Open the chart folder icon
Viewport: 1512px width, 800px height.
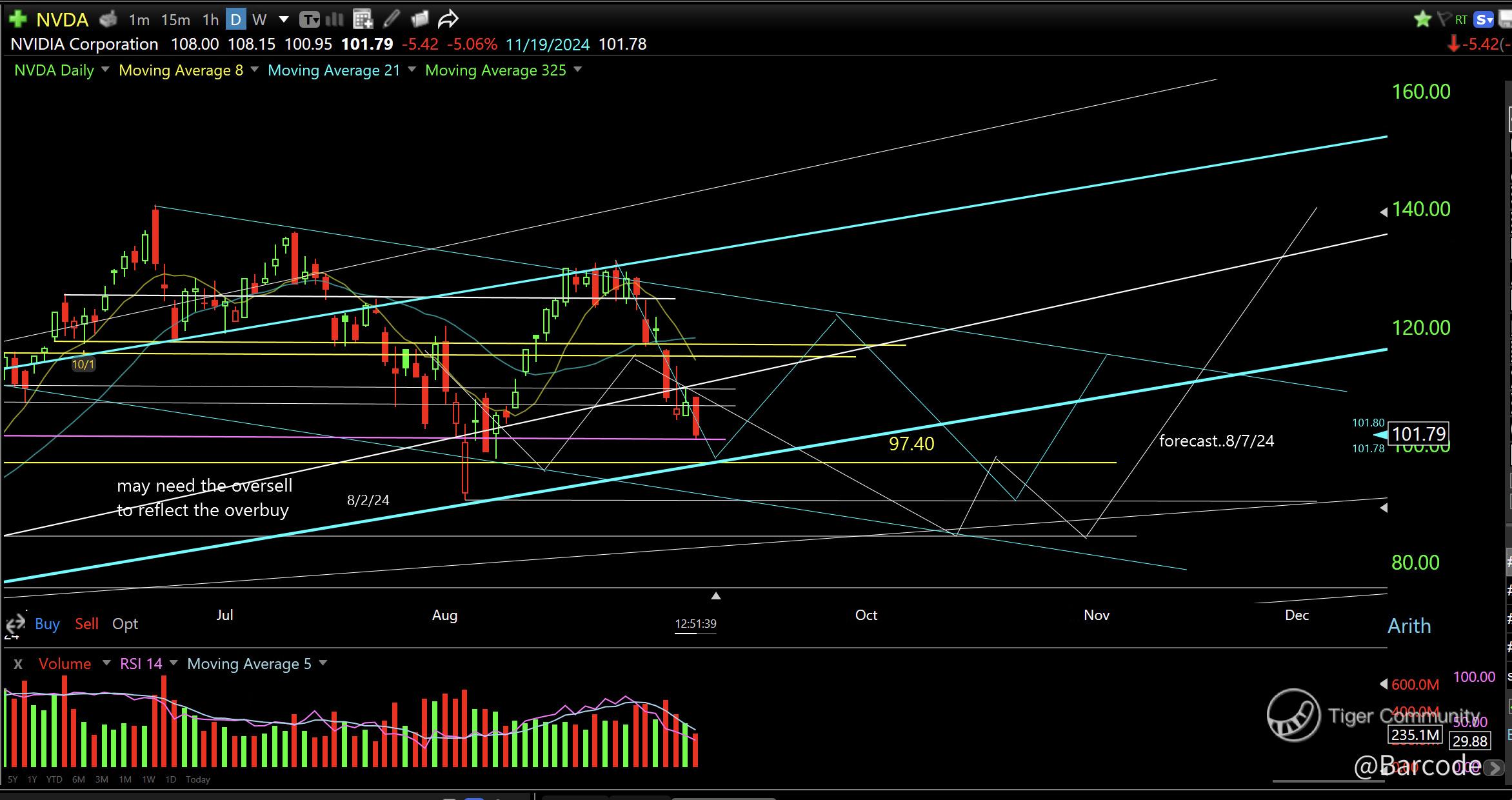click(x=420, y=19)
